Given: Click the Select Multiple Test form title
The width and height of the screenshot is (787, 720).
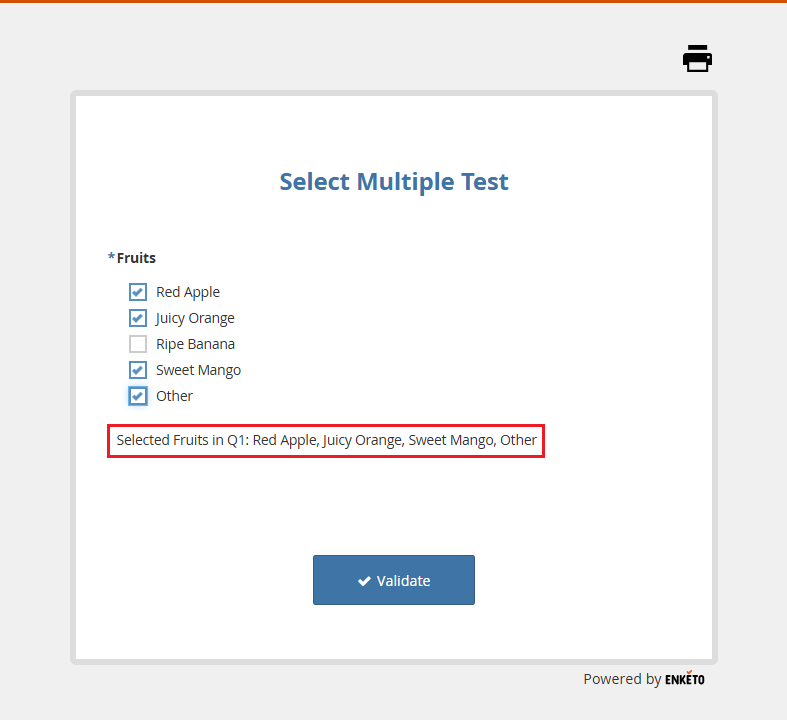Looking at the screenshot, I should point(394,182).
